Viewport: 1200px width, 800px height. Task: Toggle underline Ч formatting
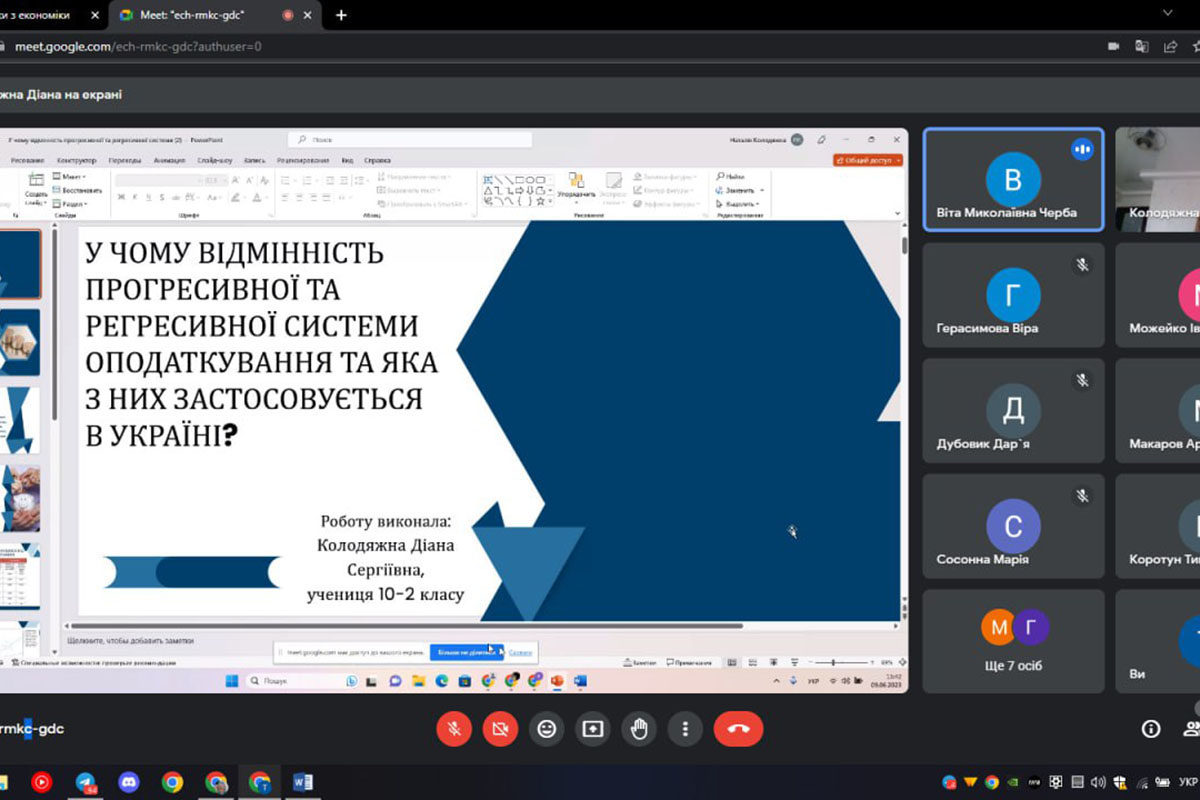coord(148,197)
